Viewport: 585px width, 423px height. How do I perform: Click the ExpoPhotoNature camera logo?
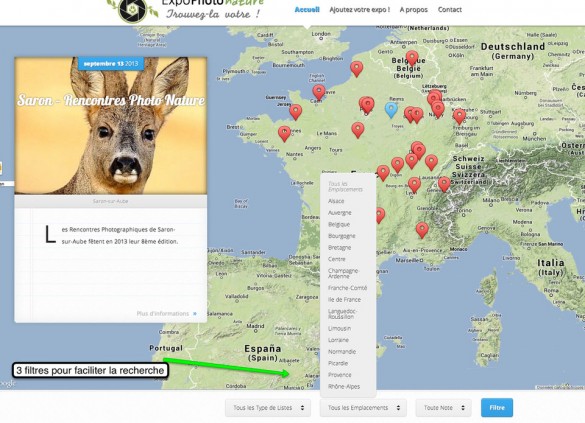132,10
